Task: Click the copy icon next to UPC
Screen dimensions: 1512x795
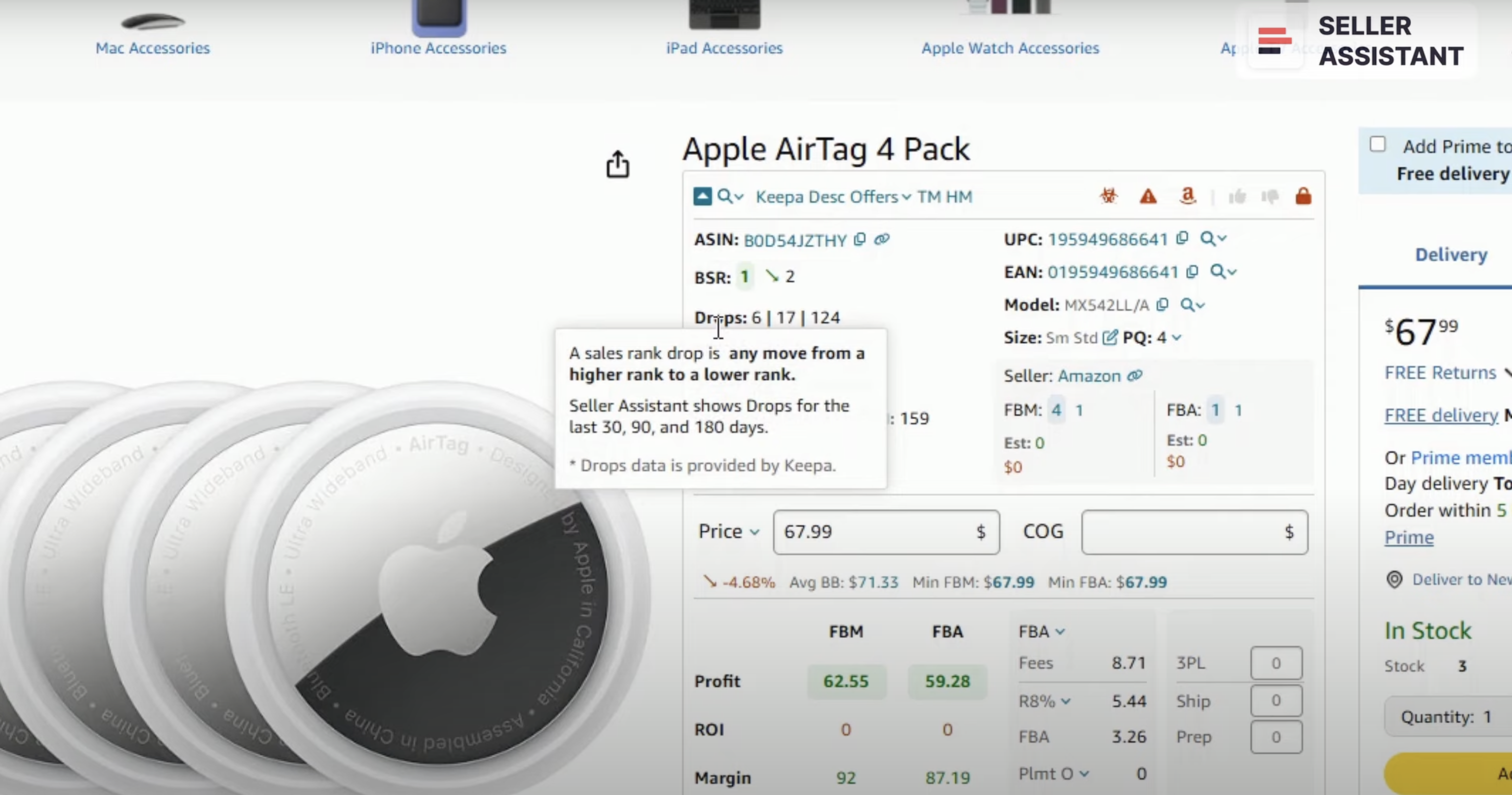Action: [x=1182, y=238]
